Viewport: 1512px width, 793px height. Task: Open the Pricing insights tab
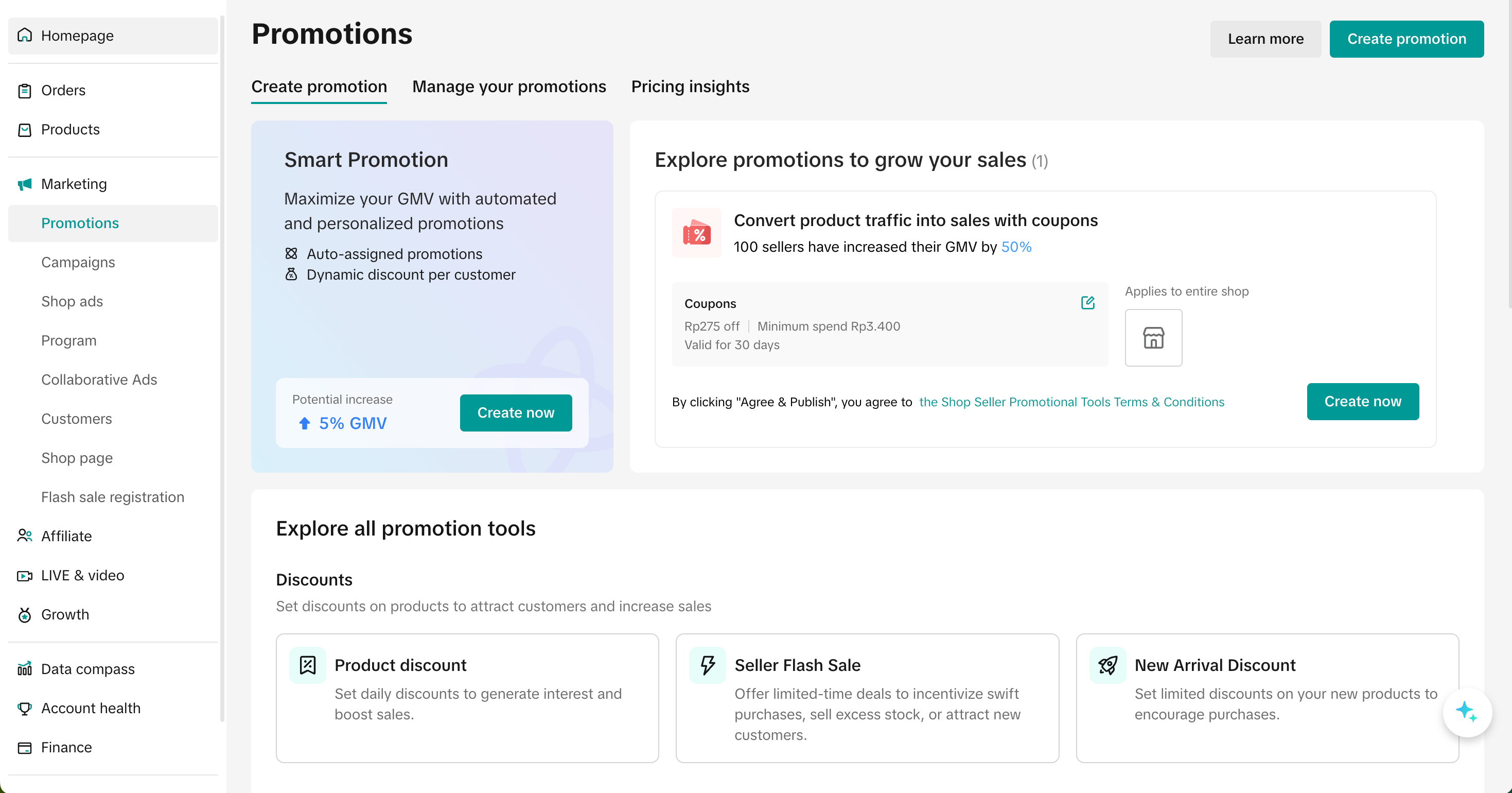click(690, 87)
